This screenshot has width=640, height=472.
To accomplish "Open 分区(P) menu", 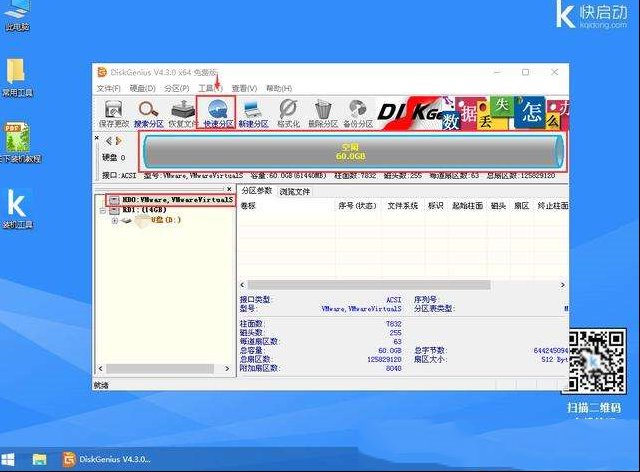I will coord(177,88).
